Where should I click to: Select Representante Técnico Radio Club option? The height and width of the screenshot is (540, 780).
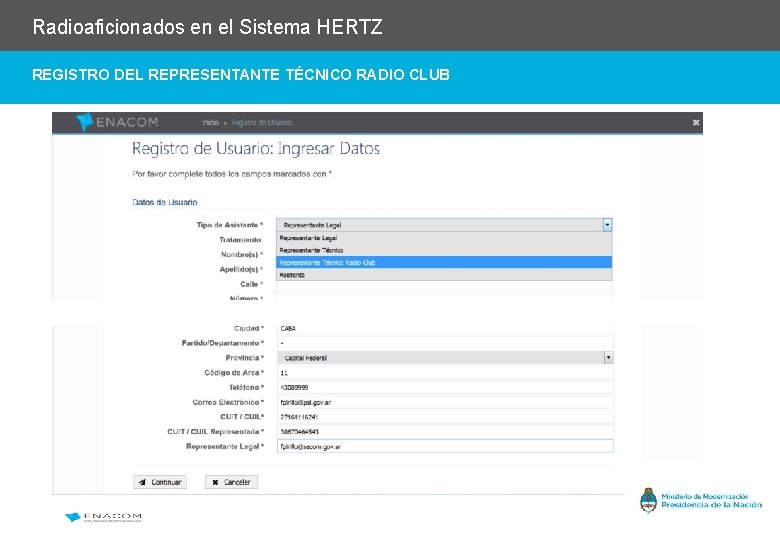[x=444, y=263]
